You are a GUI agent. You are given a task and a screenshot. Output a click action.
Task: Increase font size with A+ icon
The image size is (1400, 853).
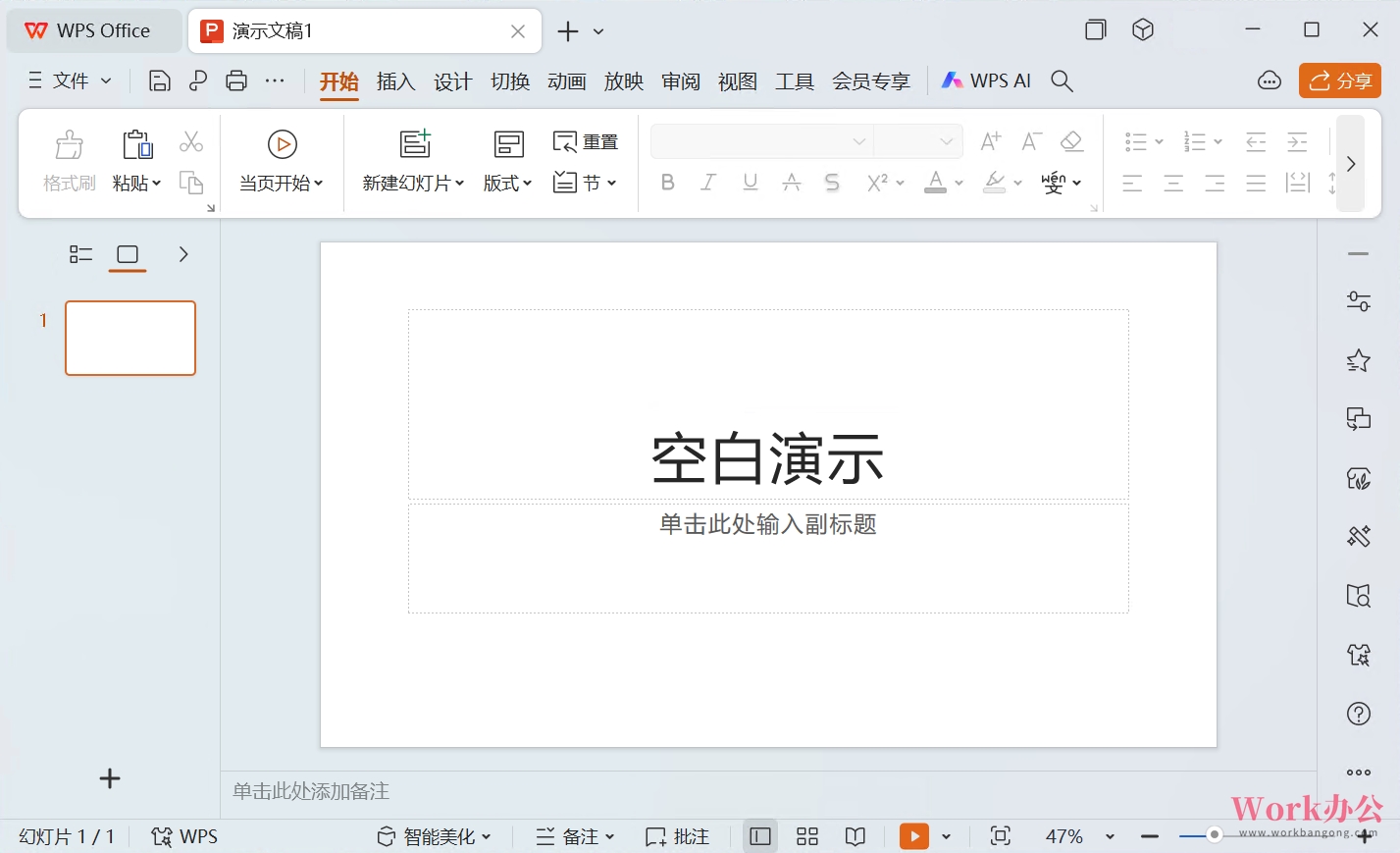coord(991,141)
